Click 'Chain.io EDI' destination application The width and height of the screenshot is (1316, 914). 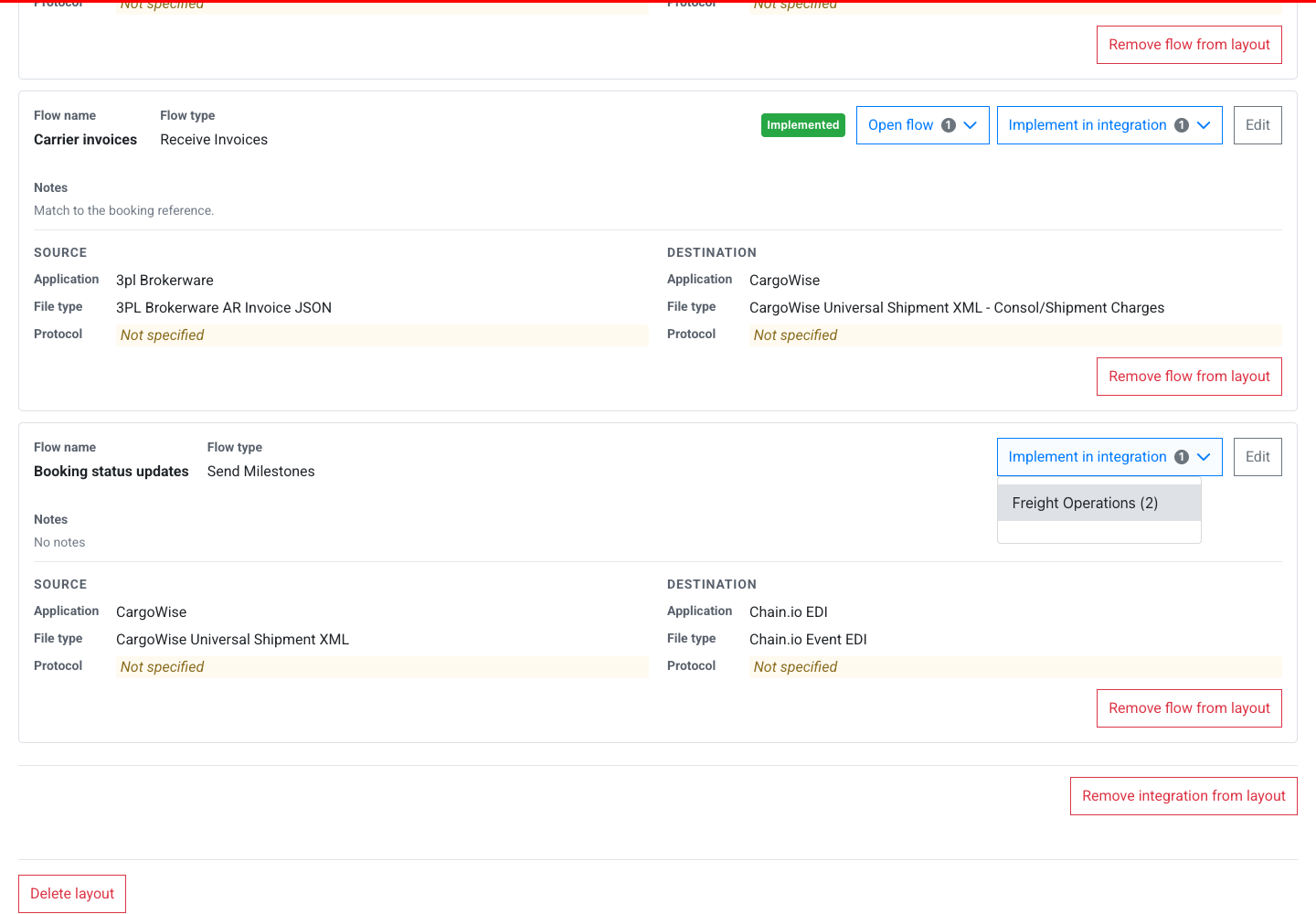click(x=789, y=612)
